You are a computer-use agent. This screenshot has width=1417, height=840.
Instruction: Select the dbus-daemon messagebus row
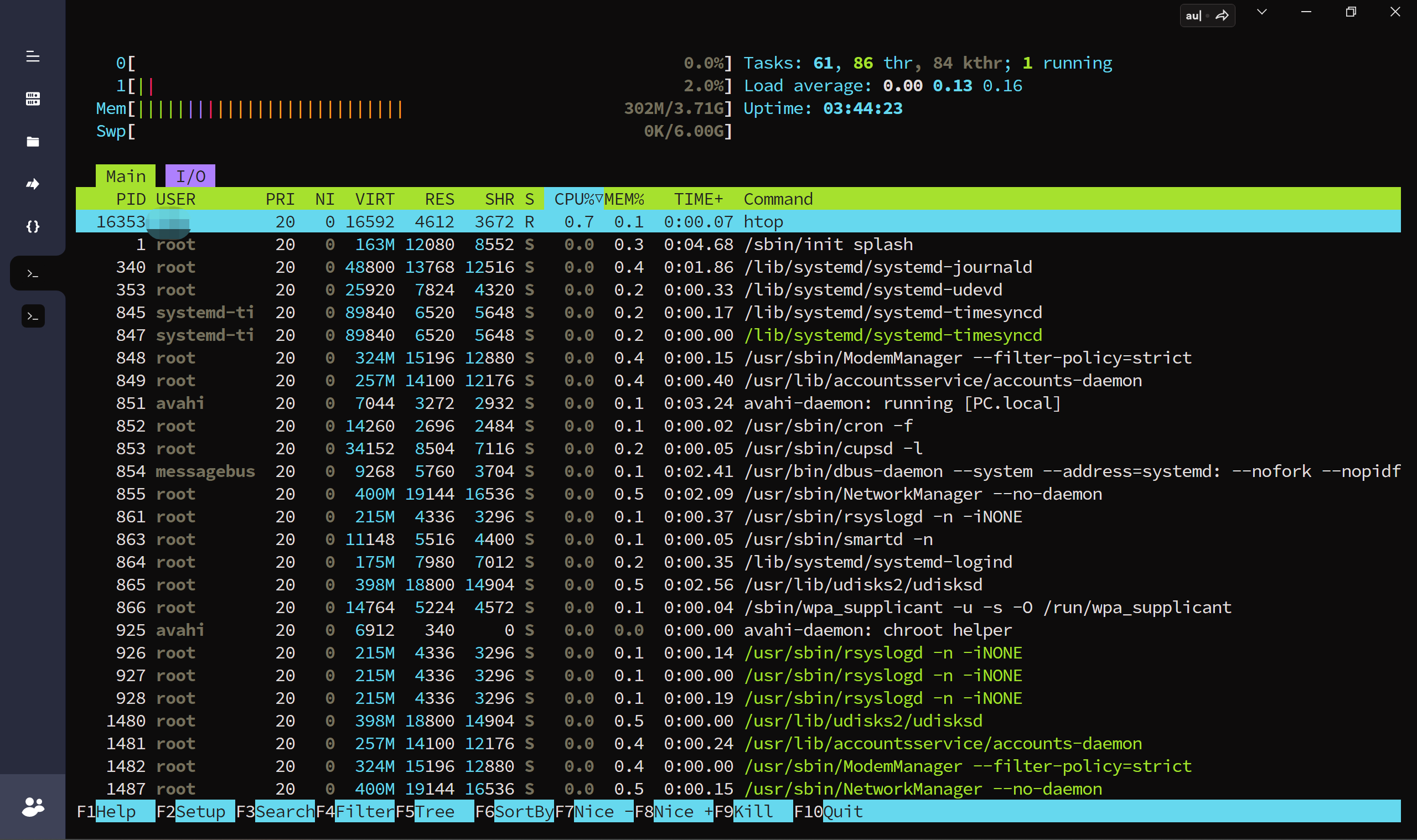pyautogui.click(x=738, y=471)
